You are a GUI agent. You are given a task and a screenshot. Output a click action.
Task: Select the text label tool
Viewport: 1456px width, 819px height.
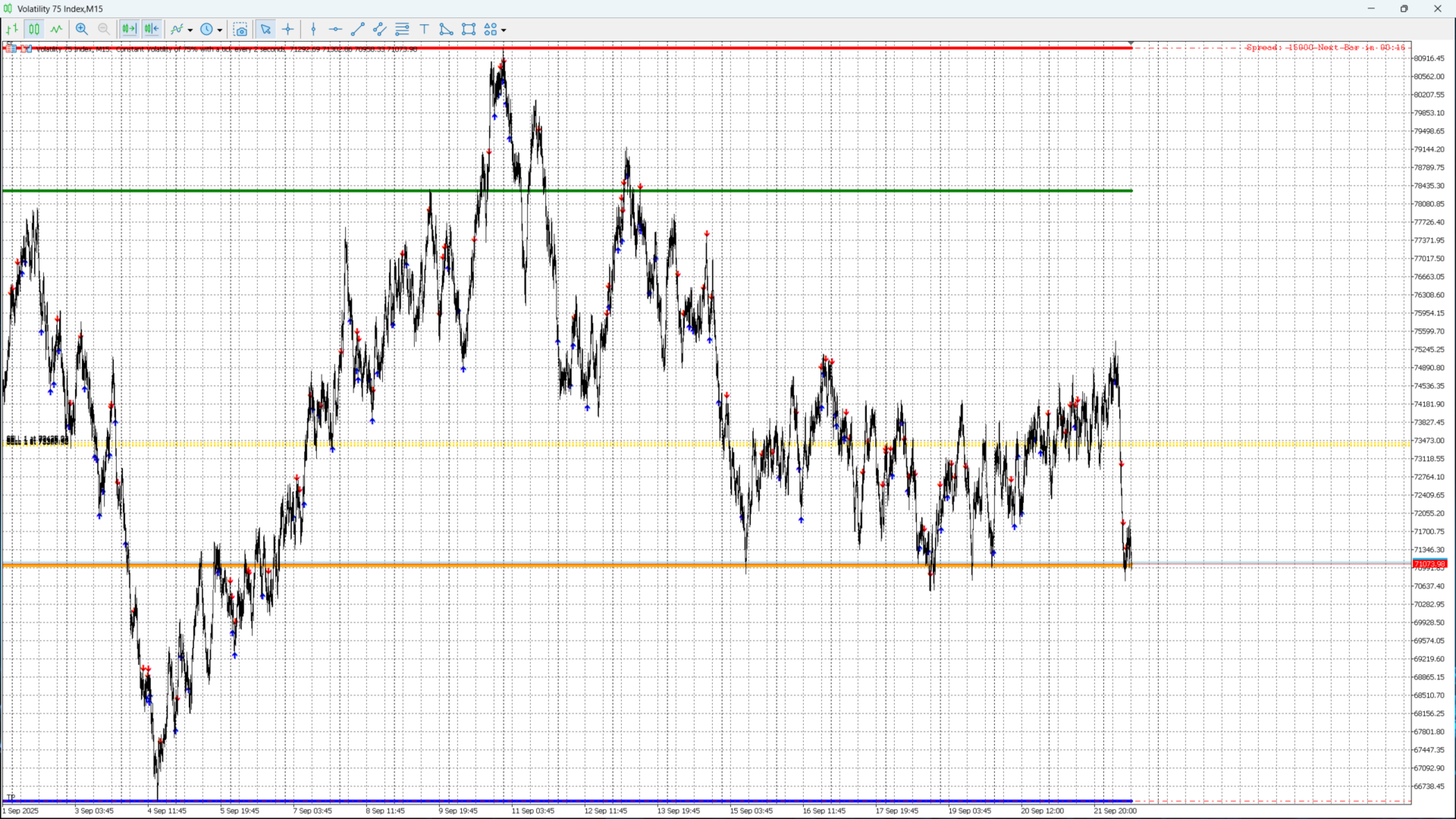coord(425,30)
